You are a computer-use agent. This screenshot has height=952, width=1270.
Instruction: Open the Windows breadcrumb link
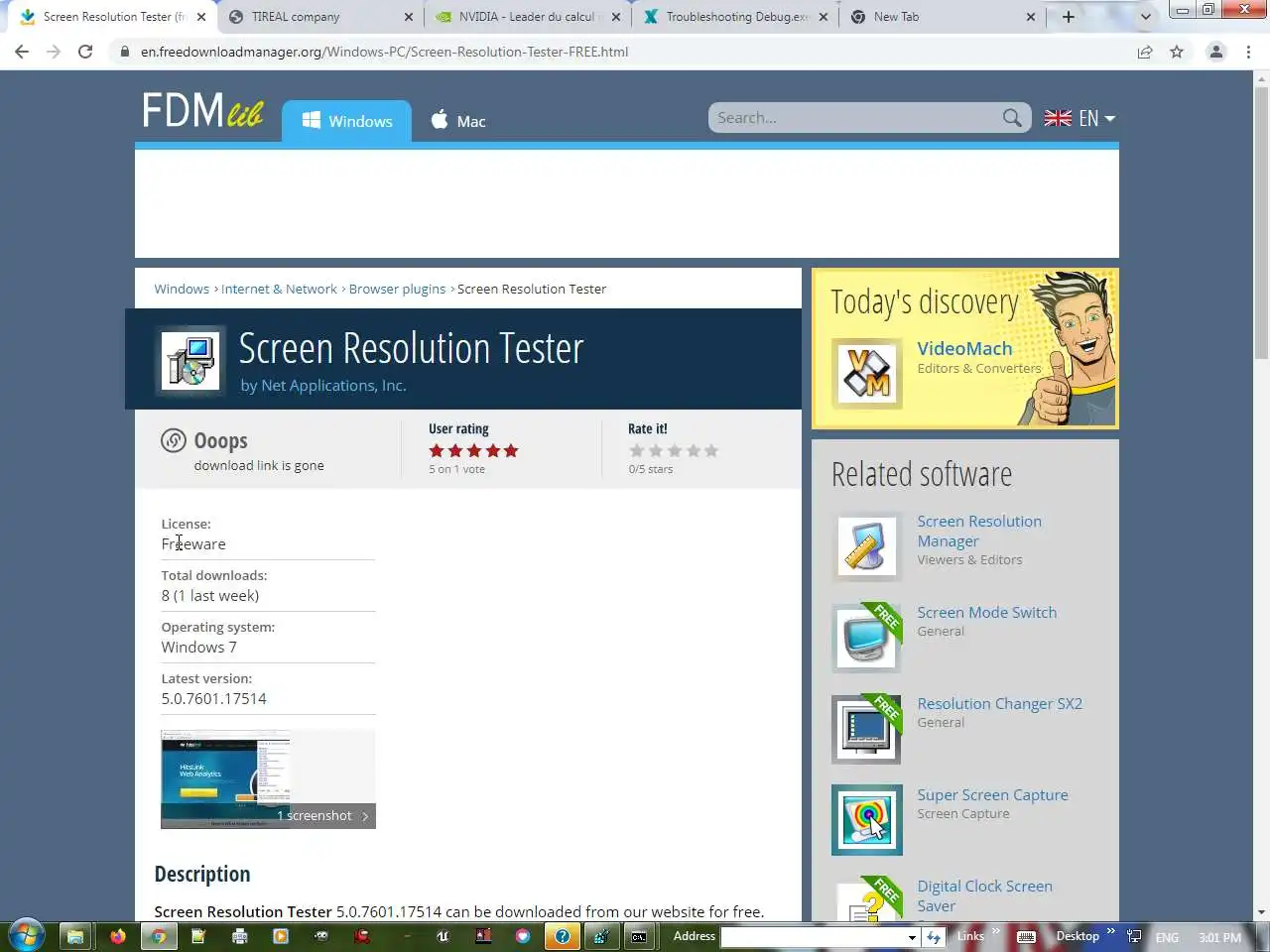pos(182,289)
